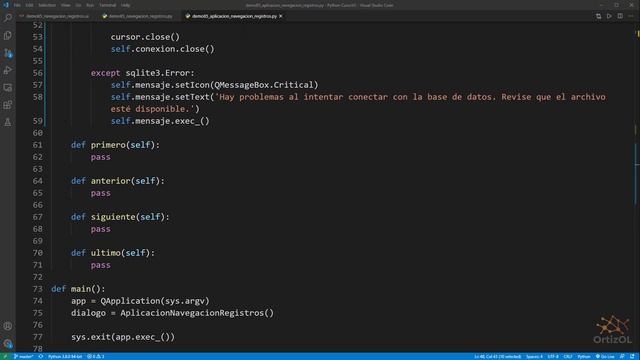Click 'QMessageBox.Critical' in setIcon line

[x=264, y=85]
